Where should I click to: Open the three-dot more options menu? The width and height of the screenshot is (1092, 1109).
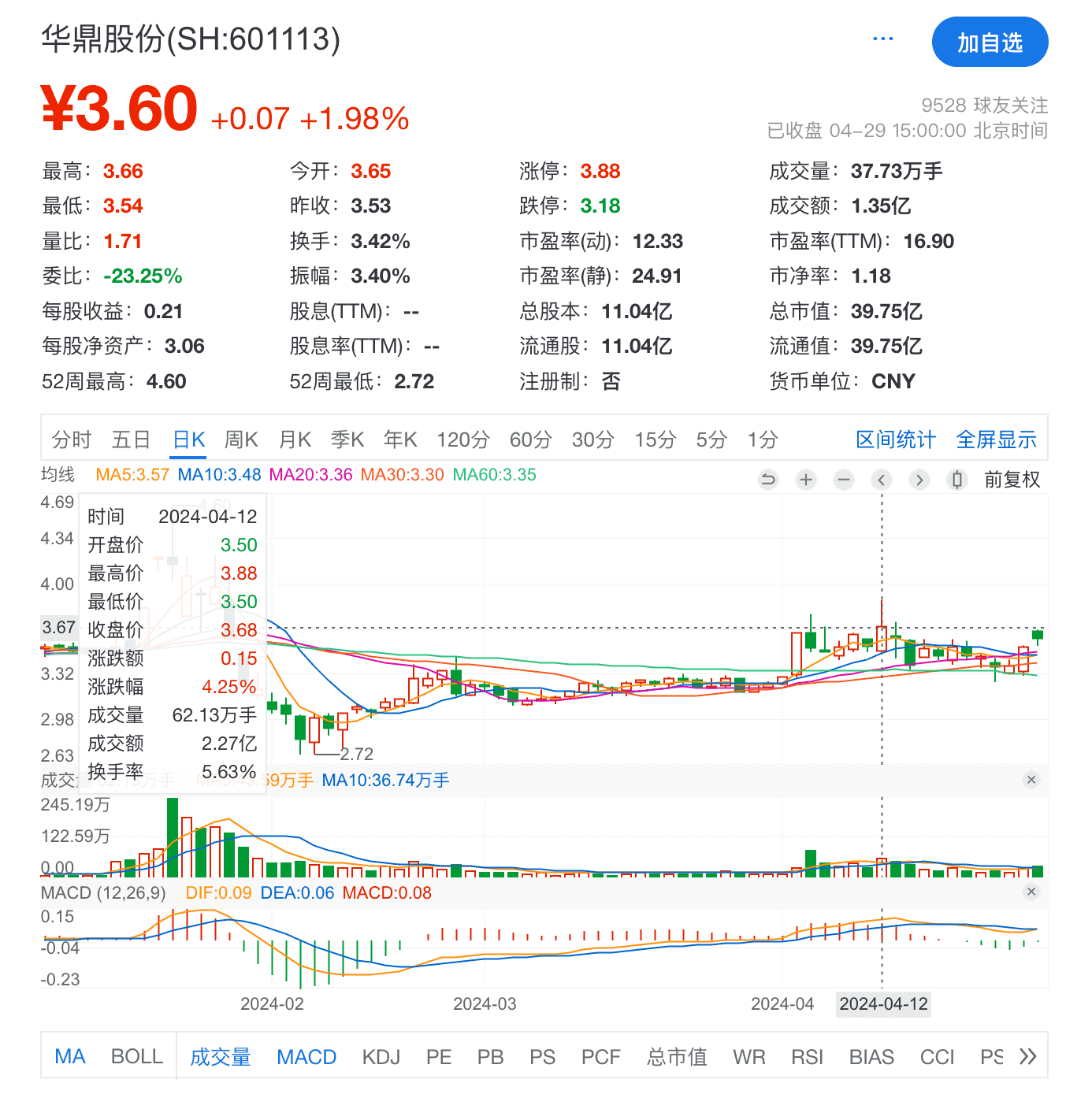click(882, 39)
